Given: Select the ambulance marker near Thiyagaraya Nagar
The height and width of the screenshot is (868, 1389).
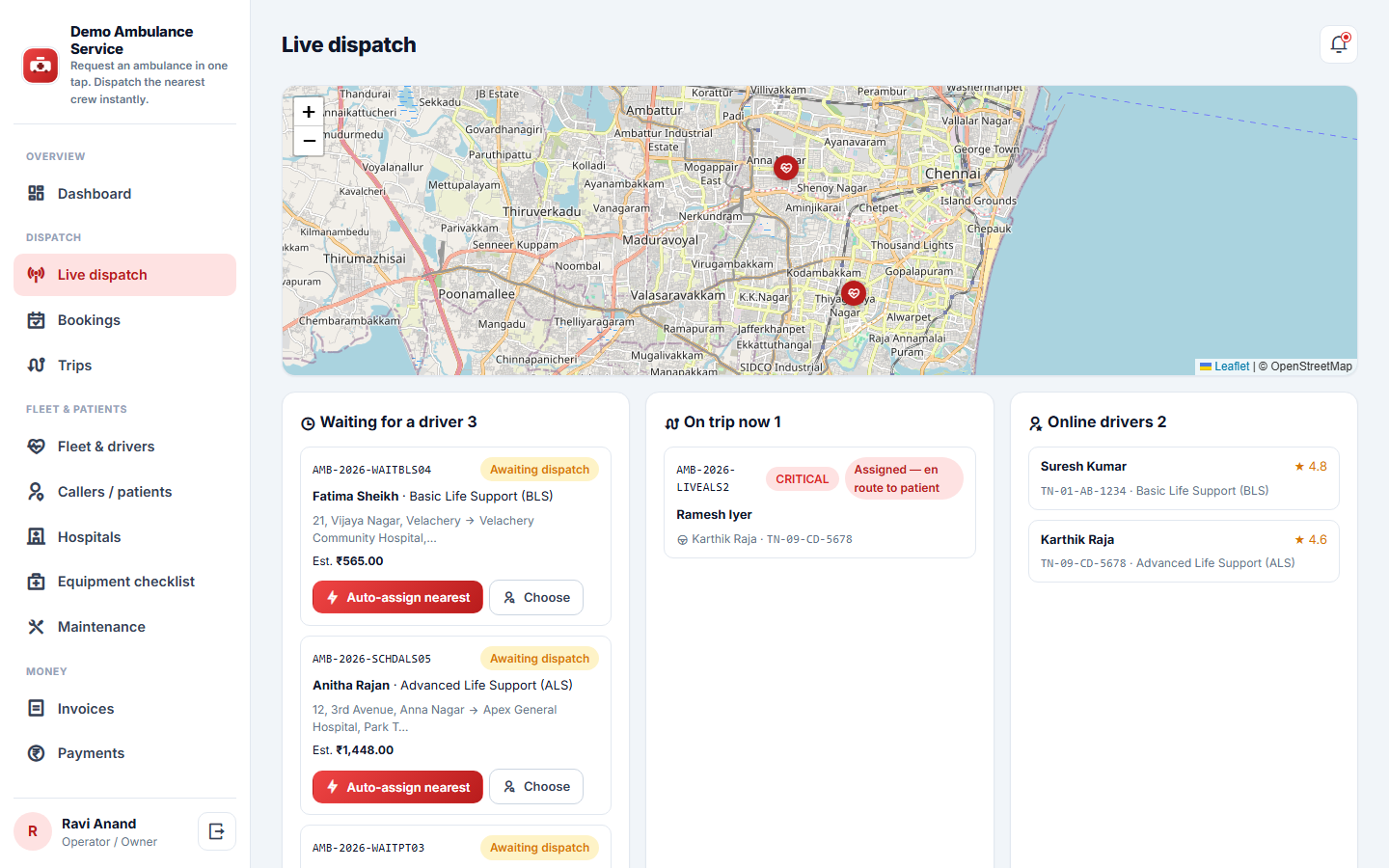Looking at the screenshot, I should coord(854,293).
